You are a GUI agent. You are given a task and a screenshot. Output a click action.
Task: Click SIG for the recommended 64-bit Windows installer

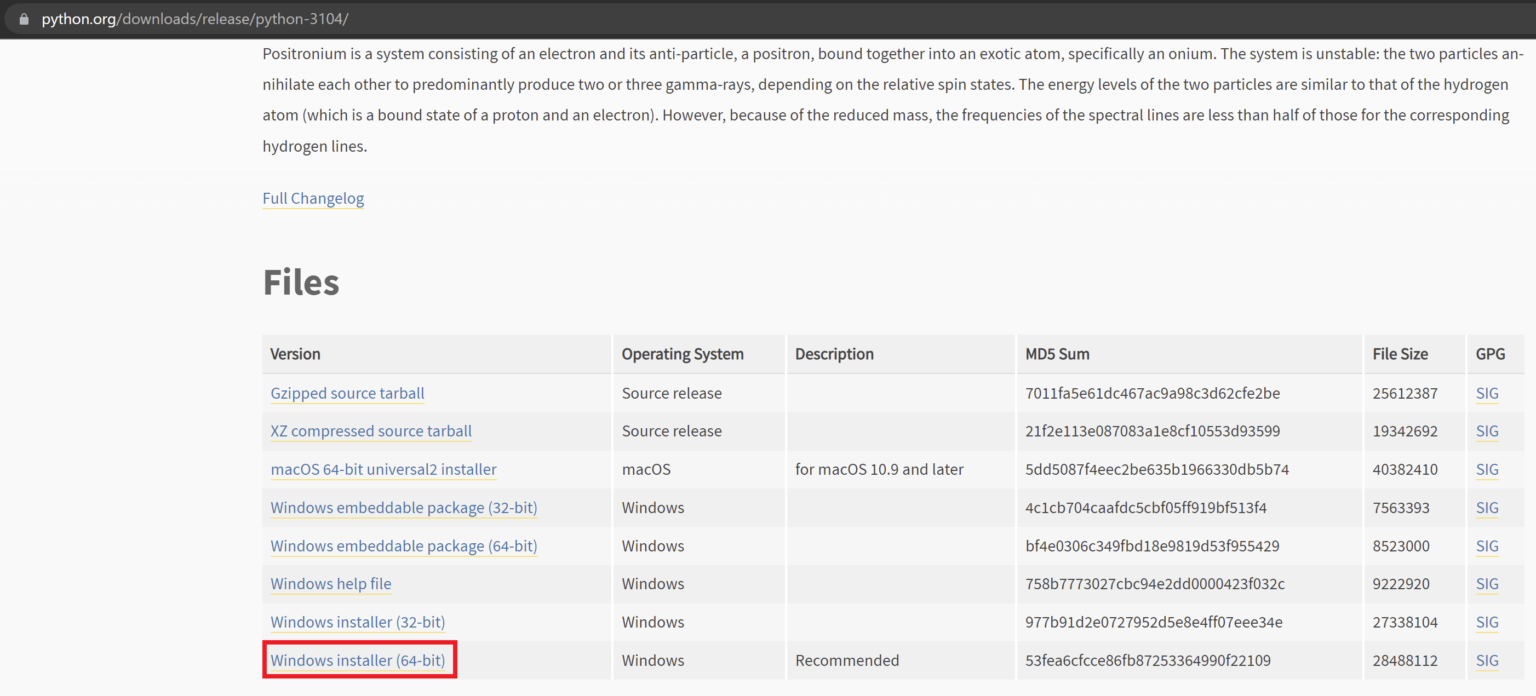click(1487, 660)
